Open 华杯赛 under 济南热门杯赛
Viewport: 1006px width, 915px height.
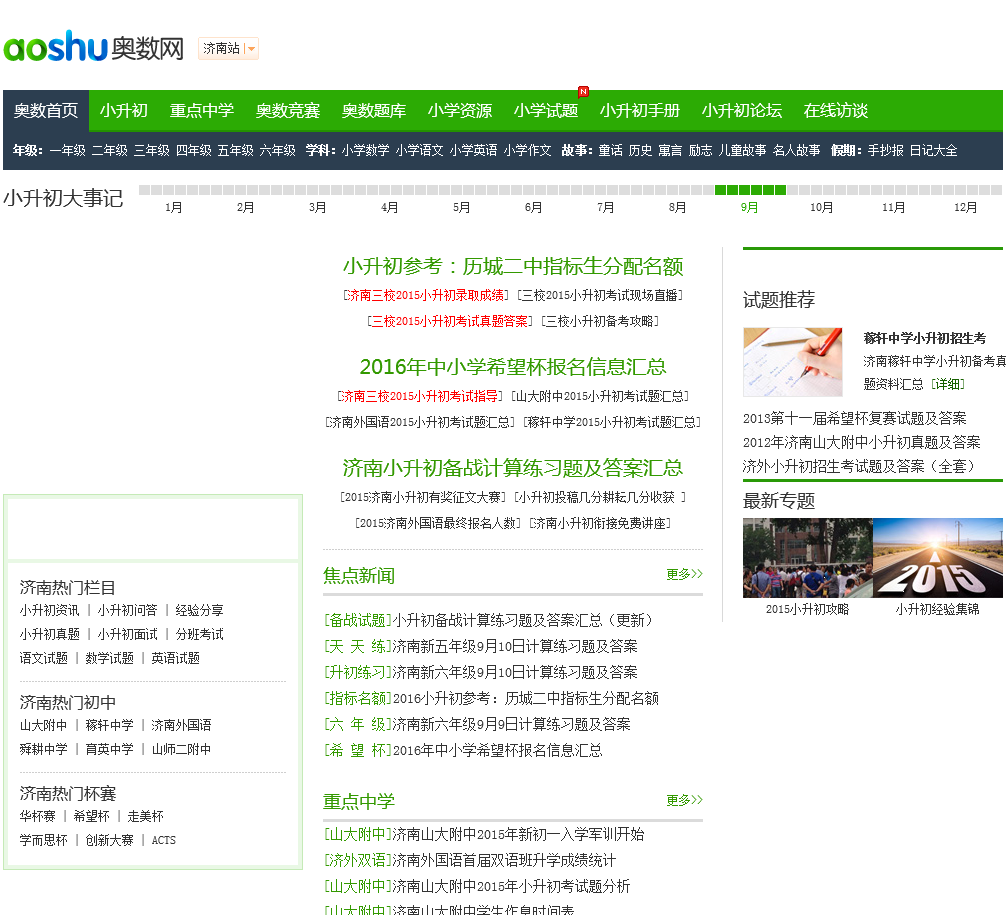click(37, 816)
